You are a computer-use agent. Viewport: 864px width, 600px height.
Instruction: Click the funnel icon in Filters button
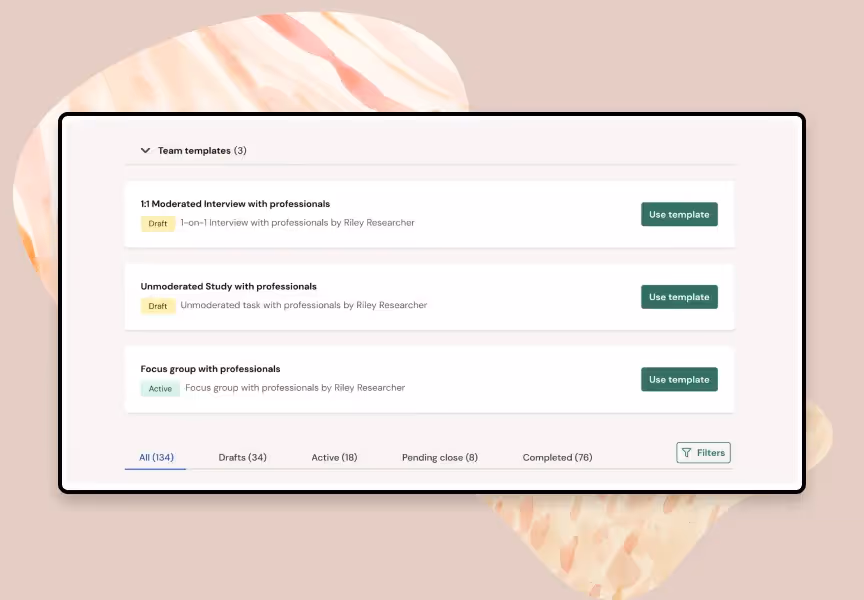coord(686,453)
